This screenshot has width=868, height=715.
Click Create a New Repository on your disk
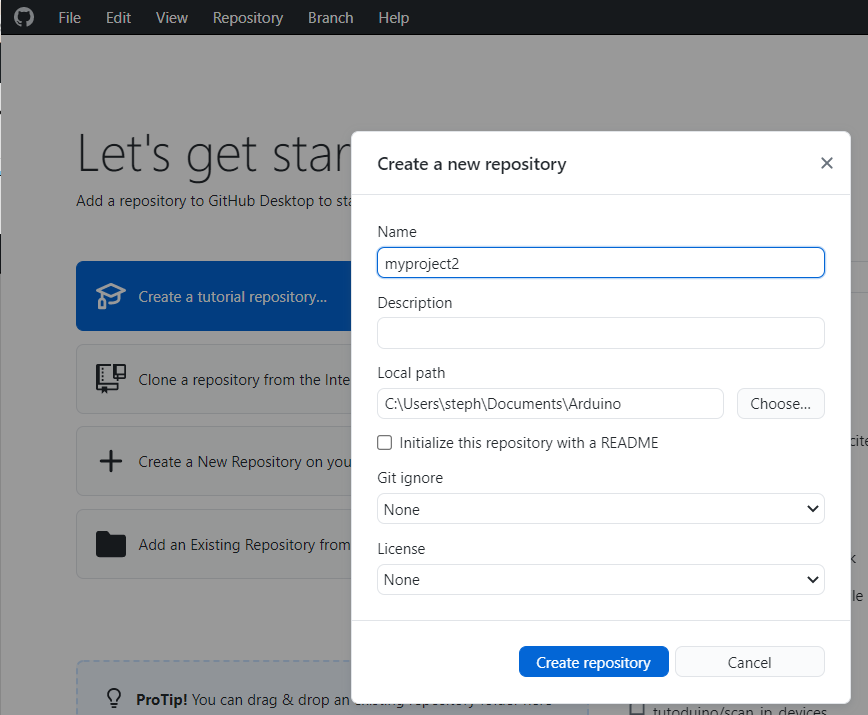[x=214, y=461]
